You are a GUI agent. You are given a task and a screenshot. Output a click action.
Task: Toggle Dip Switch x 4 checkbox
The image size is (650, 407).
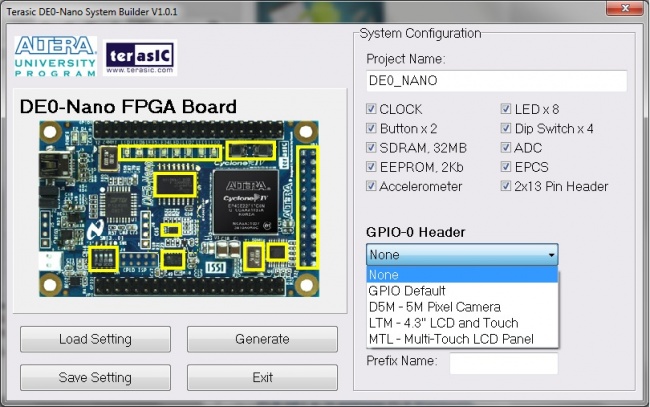tap(506, 128)
